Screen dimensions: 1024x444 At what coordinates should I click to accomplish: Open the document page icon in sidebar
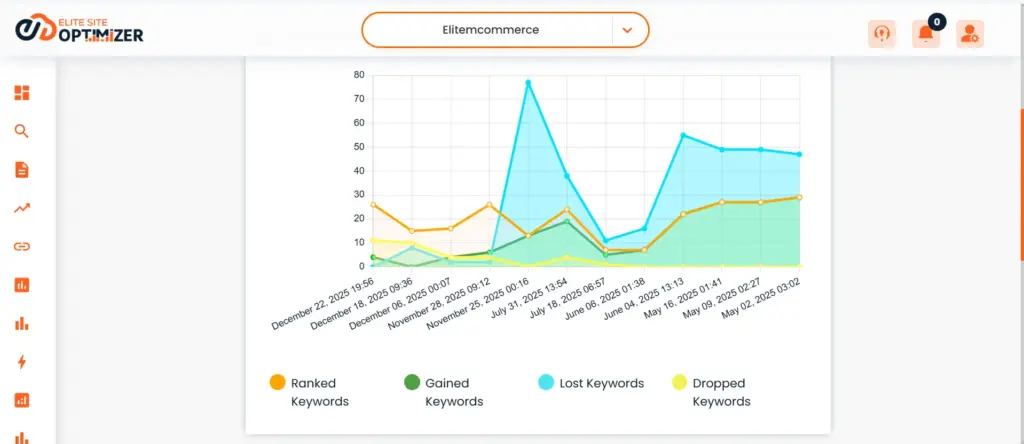pos(22,170)
